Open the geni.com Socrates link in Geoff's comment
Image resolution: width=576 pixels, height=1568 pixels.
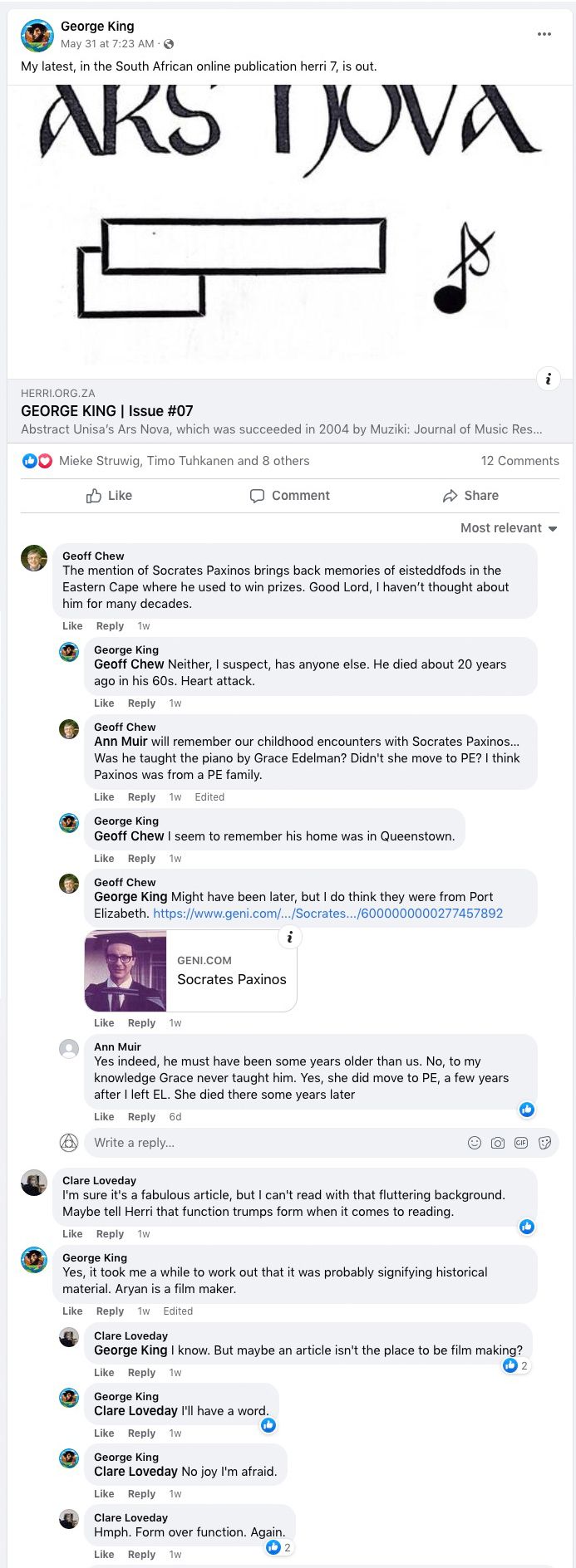tap(327, 914)
